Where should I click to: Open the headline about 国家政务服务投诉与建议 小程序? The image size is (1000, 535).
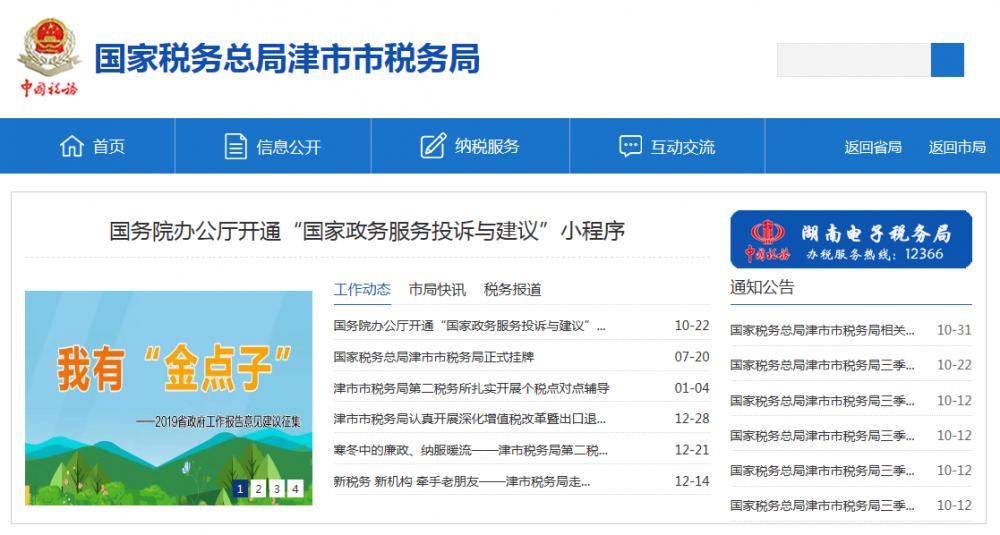coord(367,231)
